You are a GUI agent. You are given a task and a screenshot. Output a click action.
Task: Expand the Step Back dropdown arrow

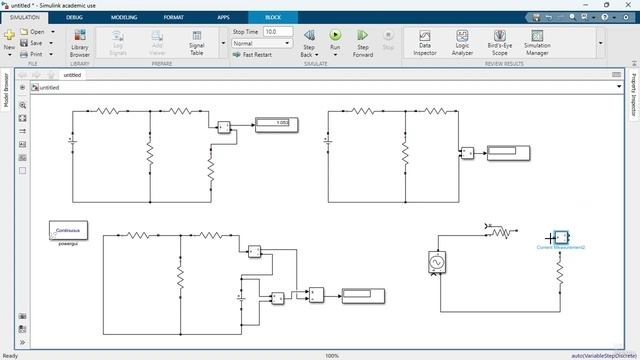pyautogui.click(x=317, y=55)
